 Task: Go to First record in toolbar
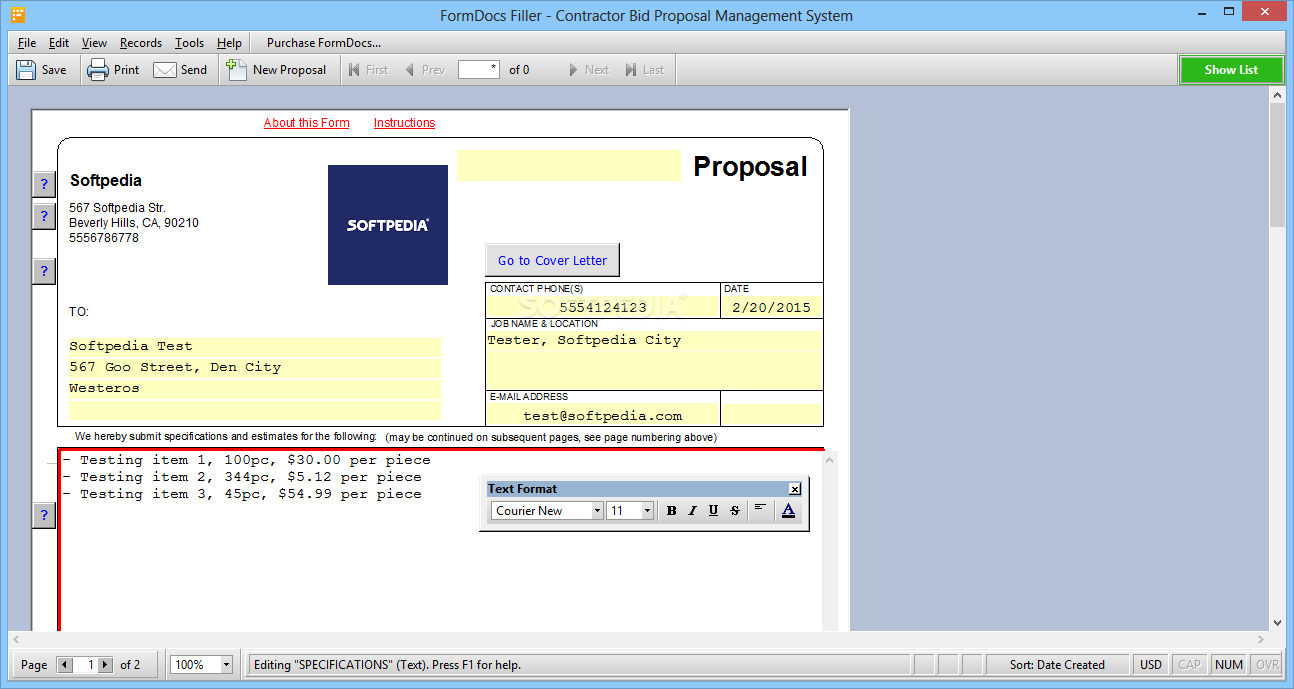point(367,70)
